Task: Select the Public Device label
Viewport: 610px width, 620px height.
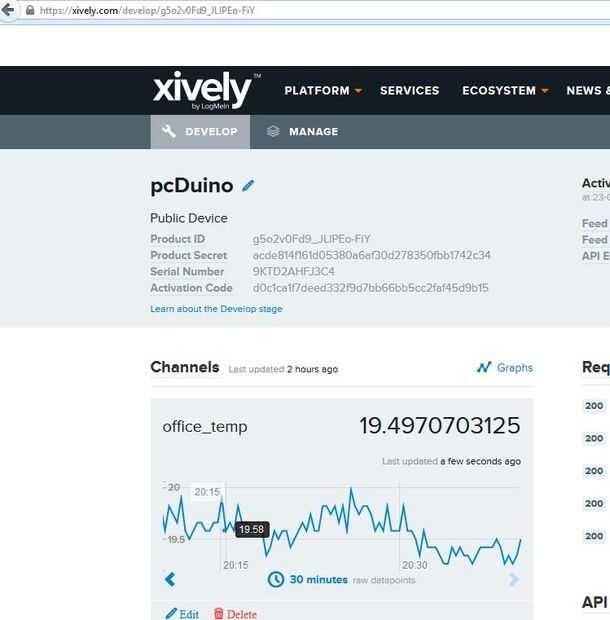Action: [x=189, y=218]
